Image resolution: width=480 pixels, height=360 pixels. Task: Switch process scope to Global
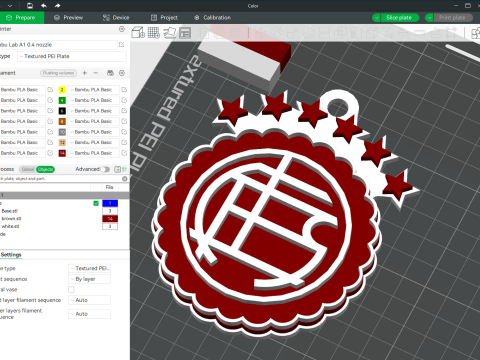point(28,169)
